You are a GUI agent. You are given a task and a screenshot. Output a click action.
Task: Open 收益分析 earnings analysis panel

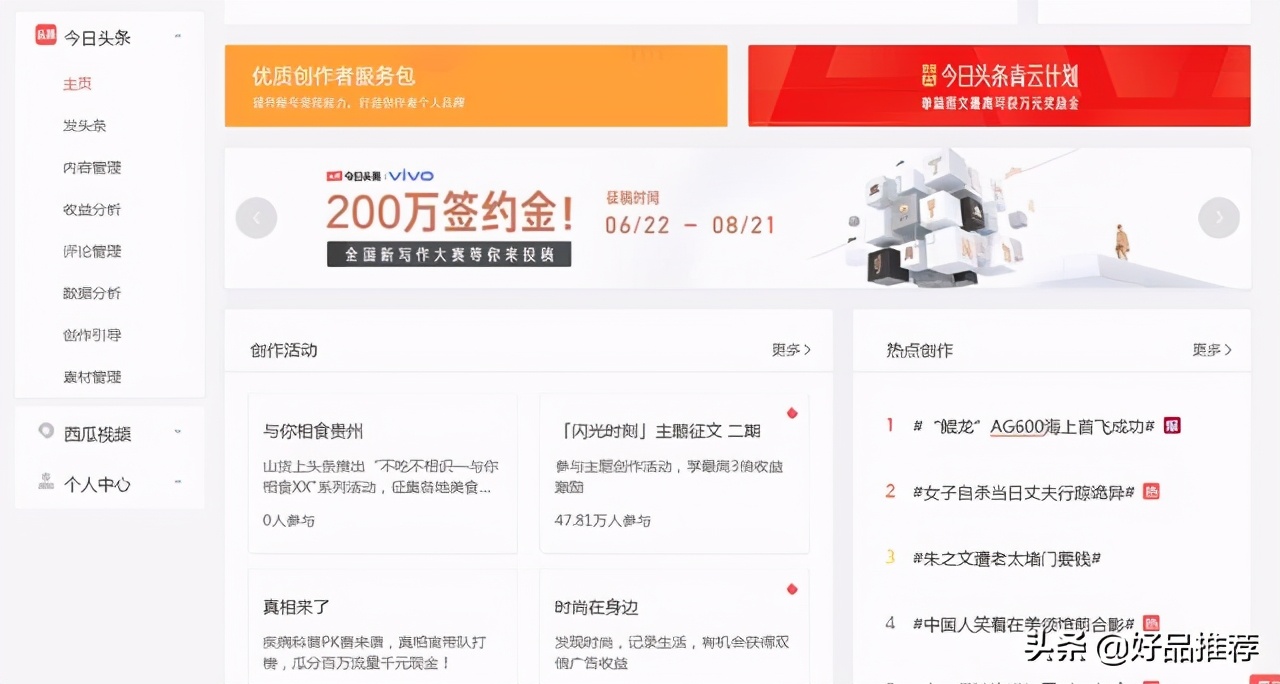(x=91, y=209)
